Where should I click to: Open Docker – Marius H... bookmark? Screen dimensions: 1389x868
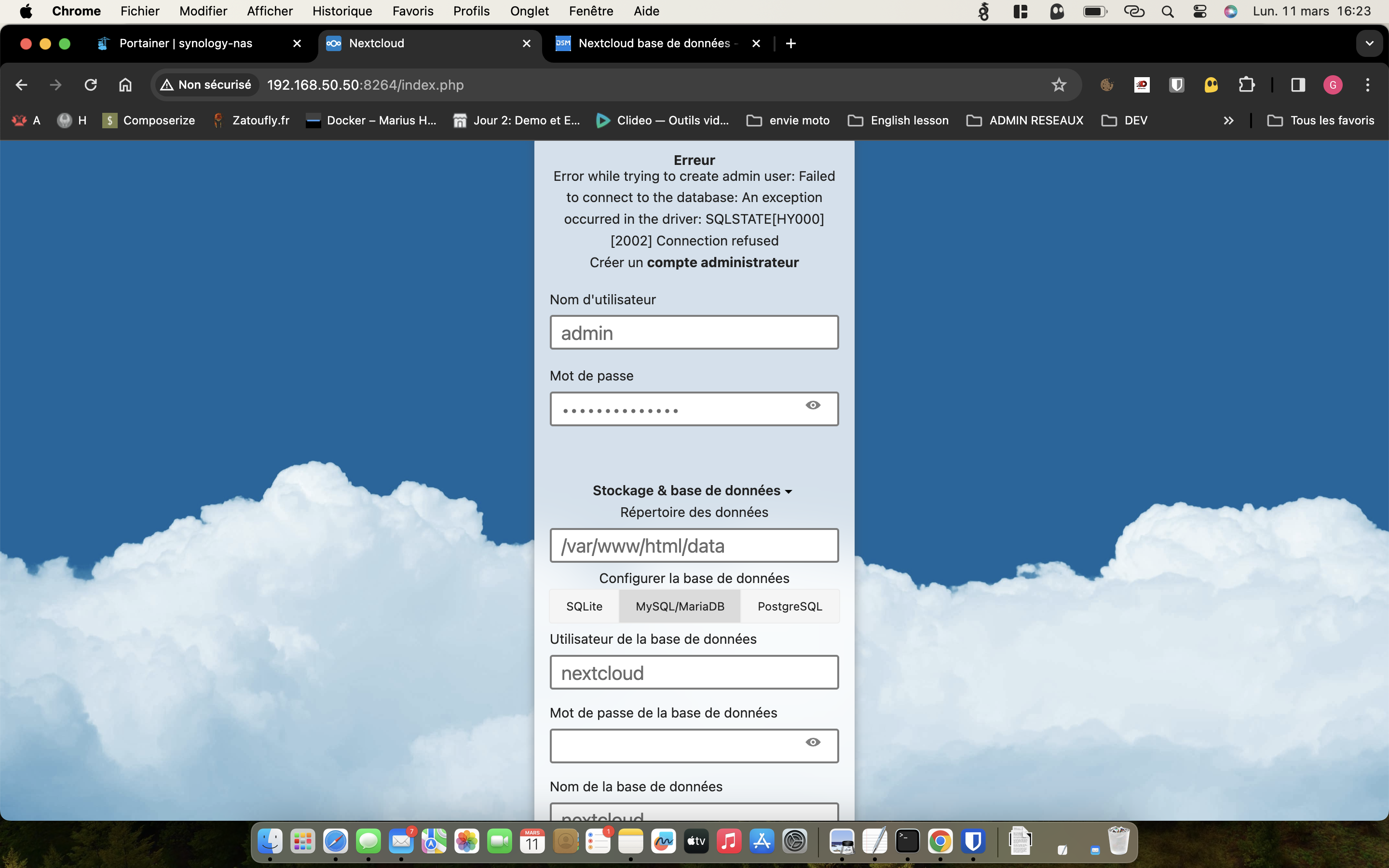[371, 121]
